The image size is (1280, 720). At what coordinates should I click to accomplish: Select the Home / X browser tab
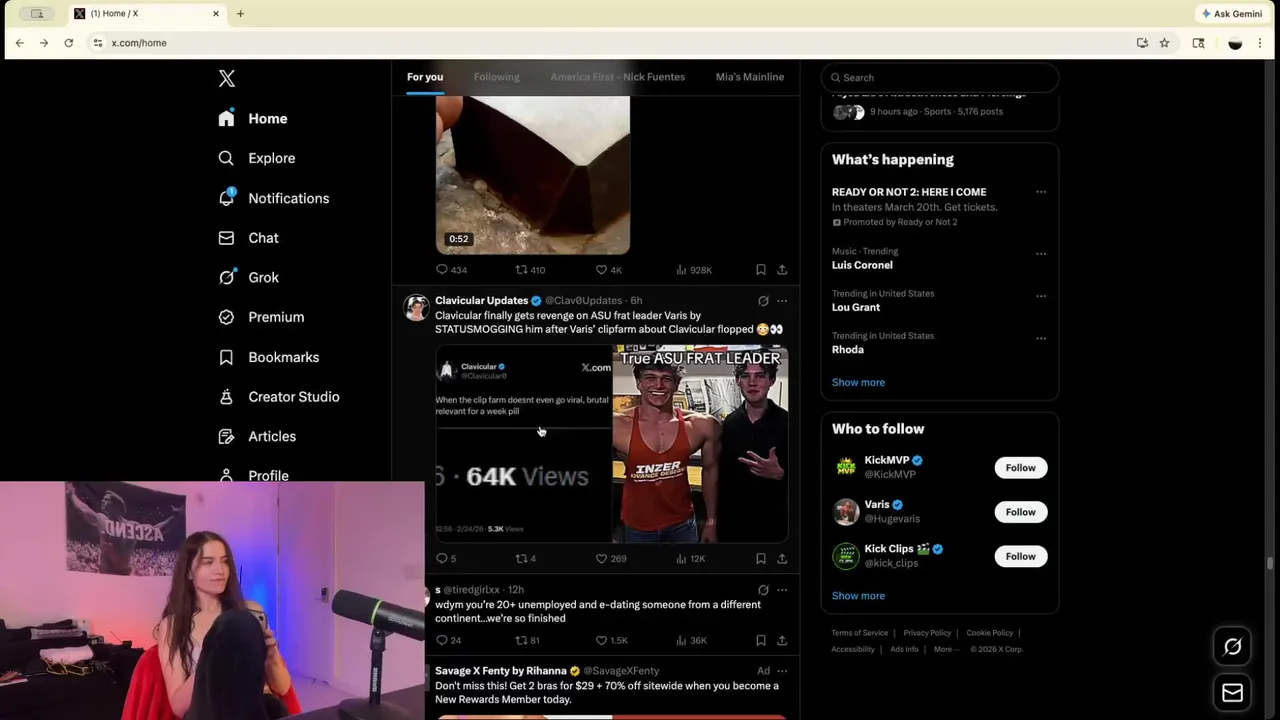146,13
